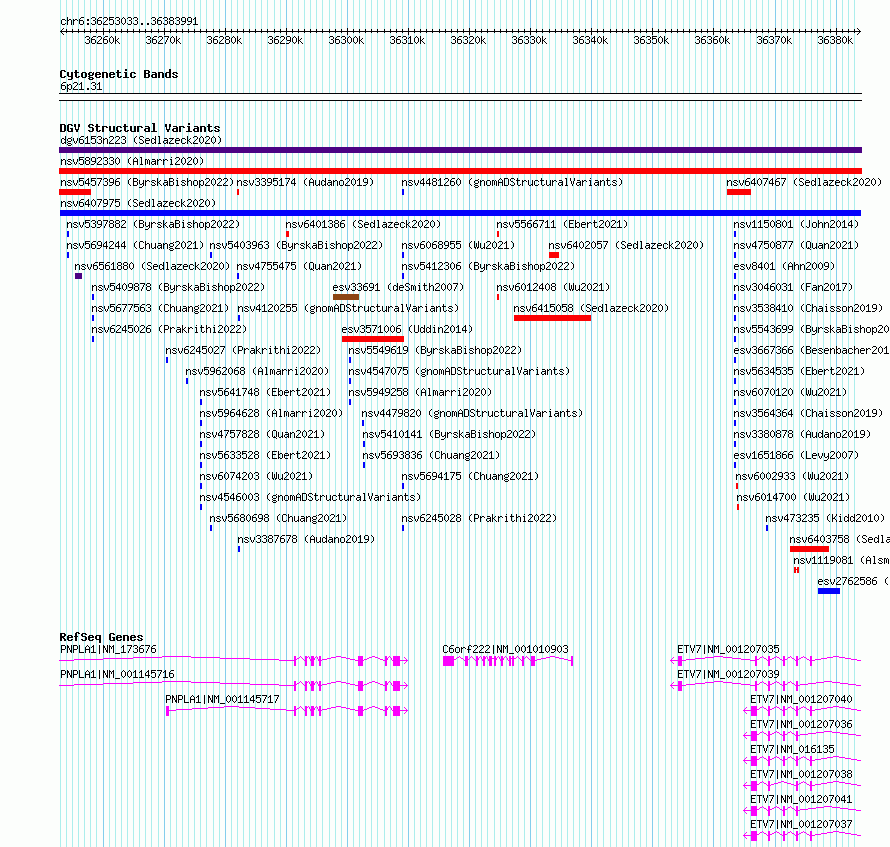Click nsv5412306 (ByrskaBishop2022) label
890x847 pixels.
488,266
